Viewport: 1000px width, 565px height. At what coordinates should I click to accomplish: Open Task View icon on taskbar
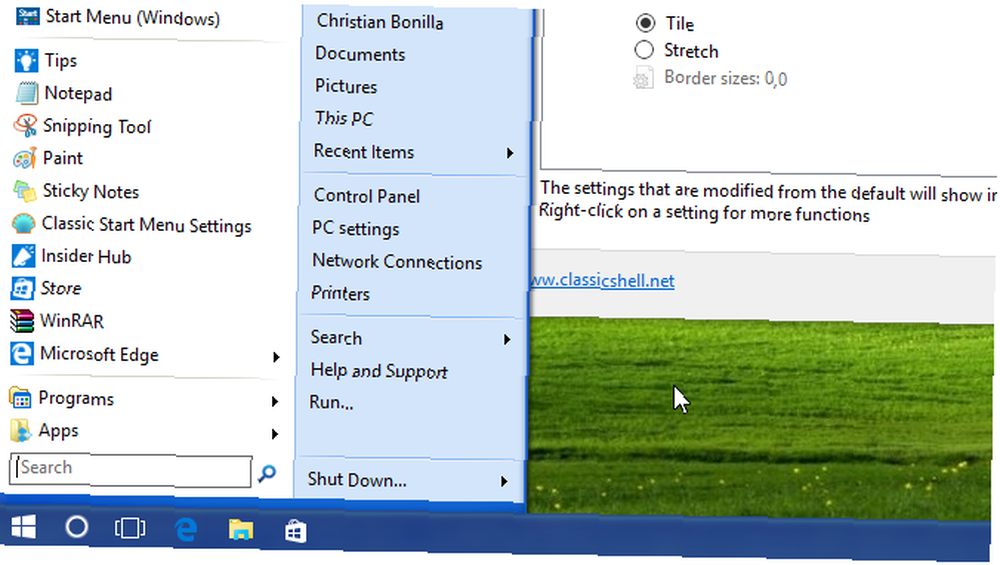(130, 528)
